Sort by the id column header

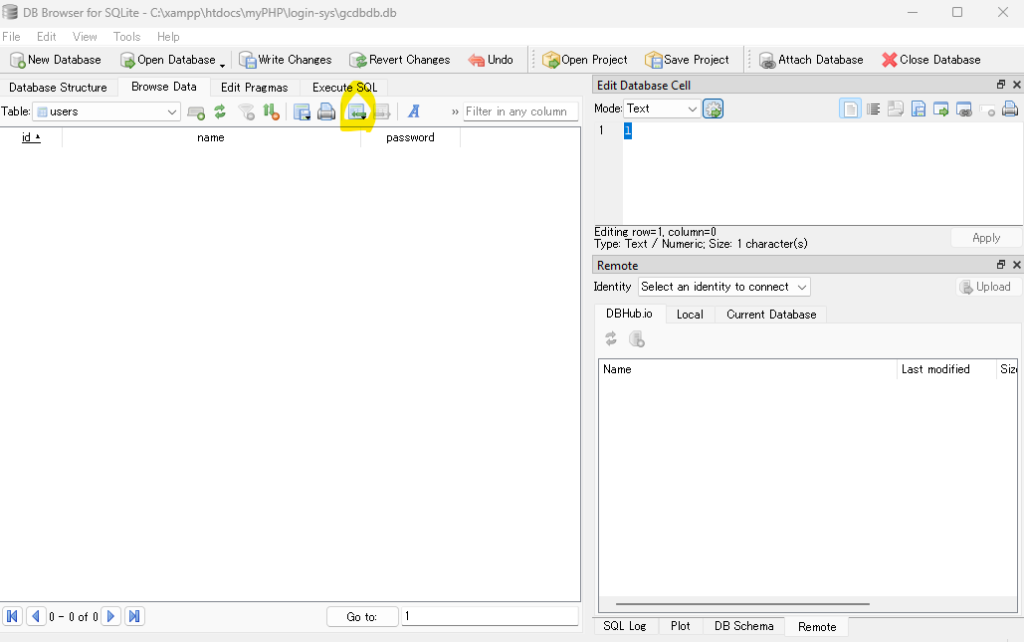(x=30, y=138)
